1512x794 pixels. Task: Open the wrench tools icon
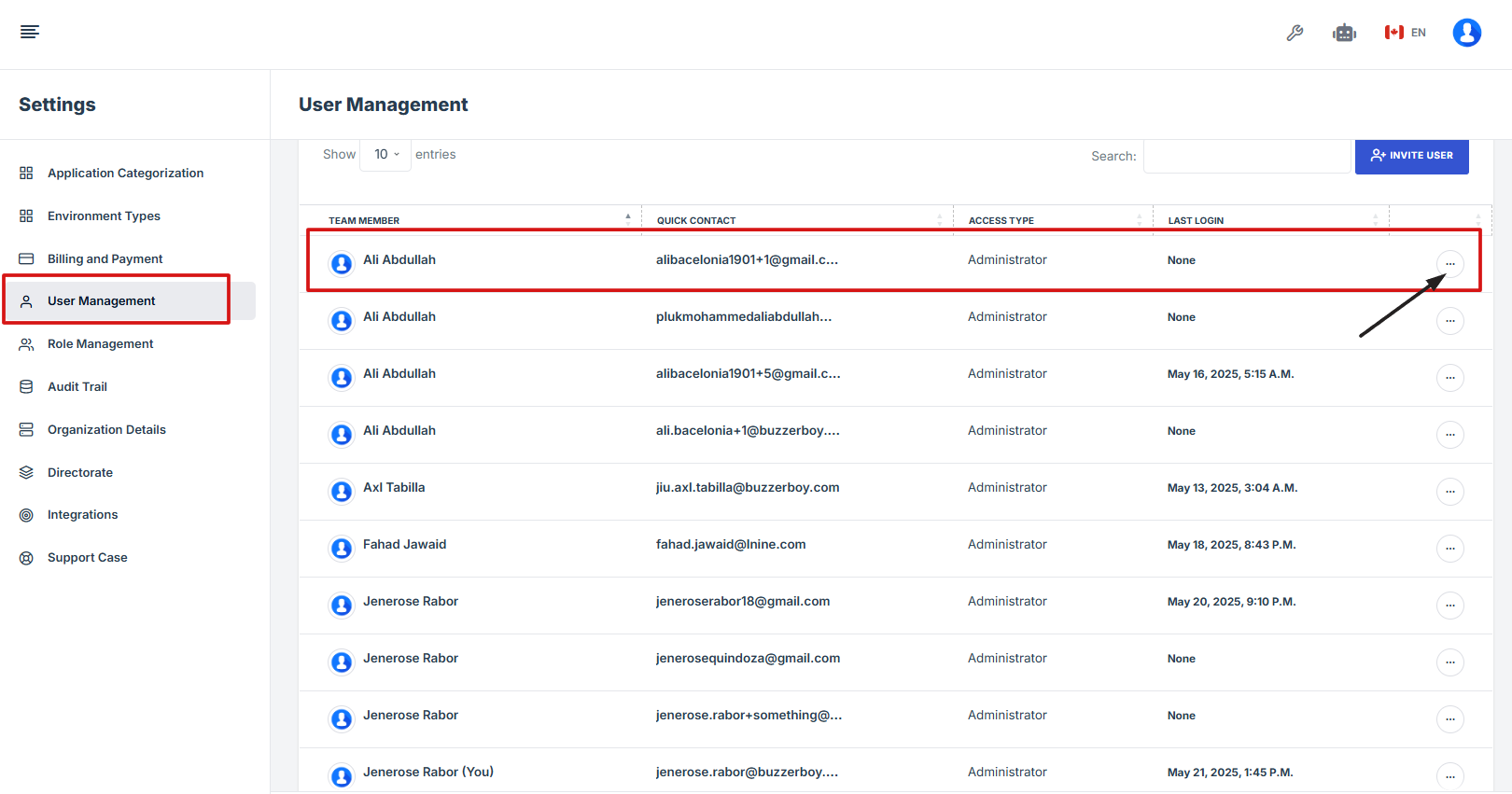(x=1295, y=33)
